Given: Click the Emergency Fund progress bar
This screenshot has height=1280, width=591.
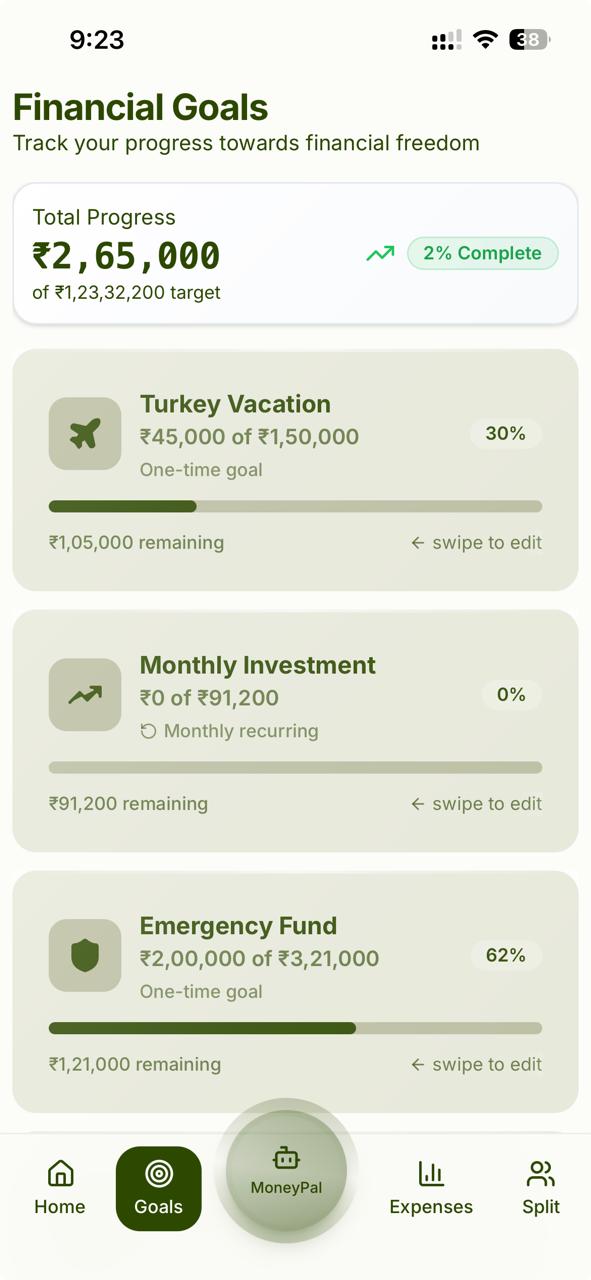Looking at the screenshot, I should 295,1028.
